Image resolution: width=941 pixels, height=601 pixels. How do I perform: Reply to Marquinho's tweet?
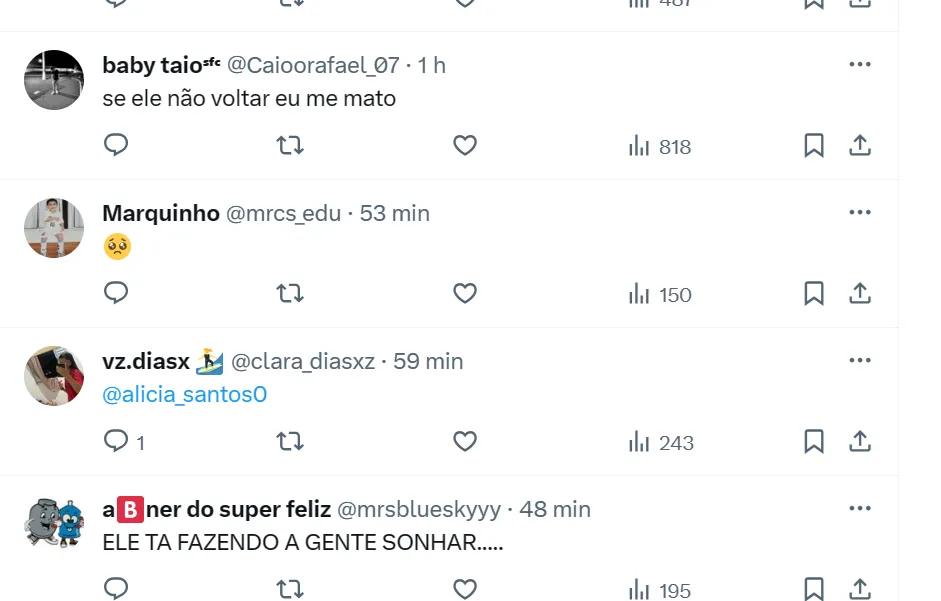(x=117, y=294)
